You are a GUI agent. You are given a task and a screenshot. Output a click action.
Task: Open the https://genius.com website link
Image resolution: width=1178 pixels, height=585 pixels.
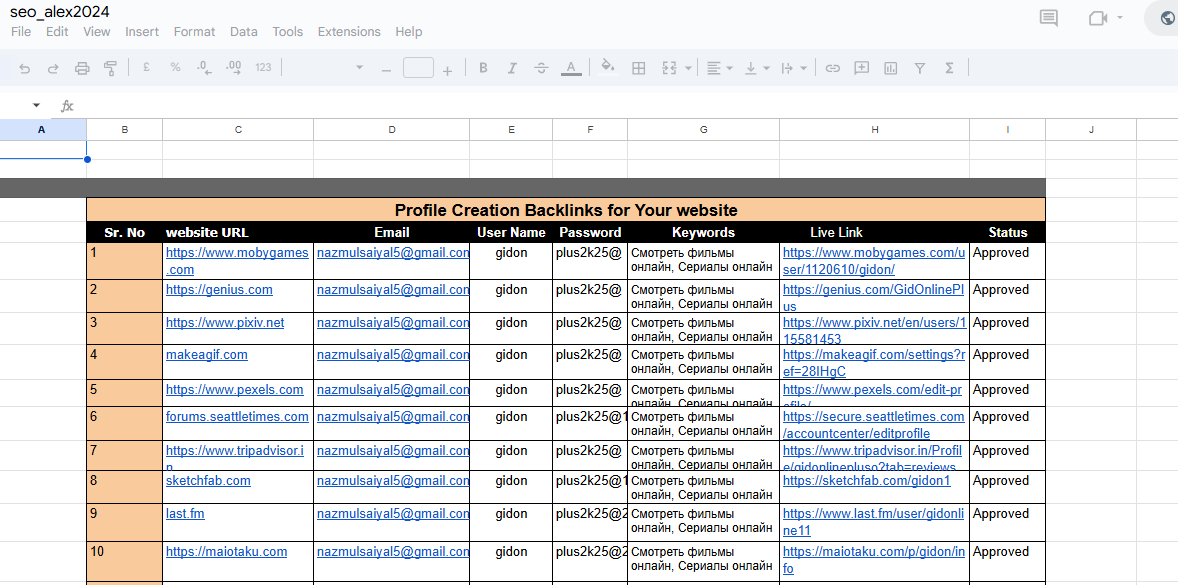219,290
